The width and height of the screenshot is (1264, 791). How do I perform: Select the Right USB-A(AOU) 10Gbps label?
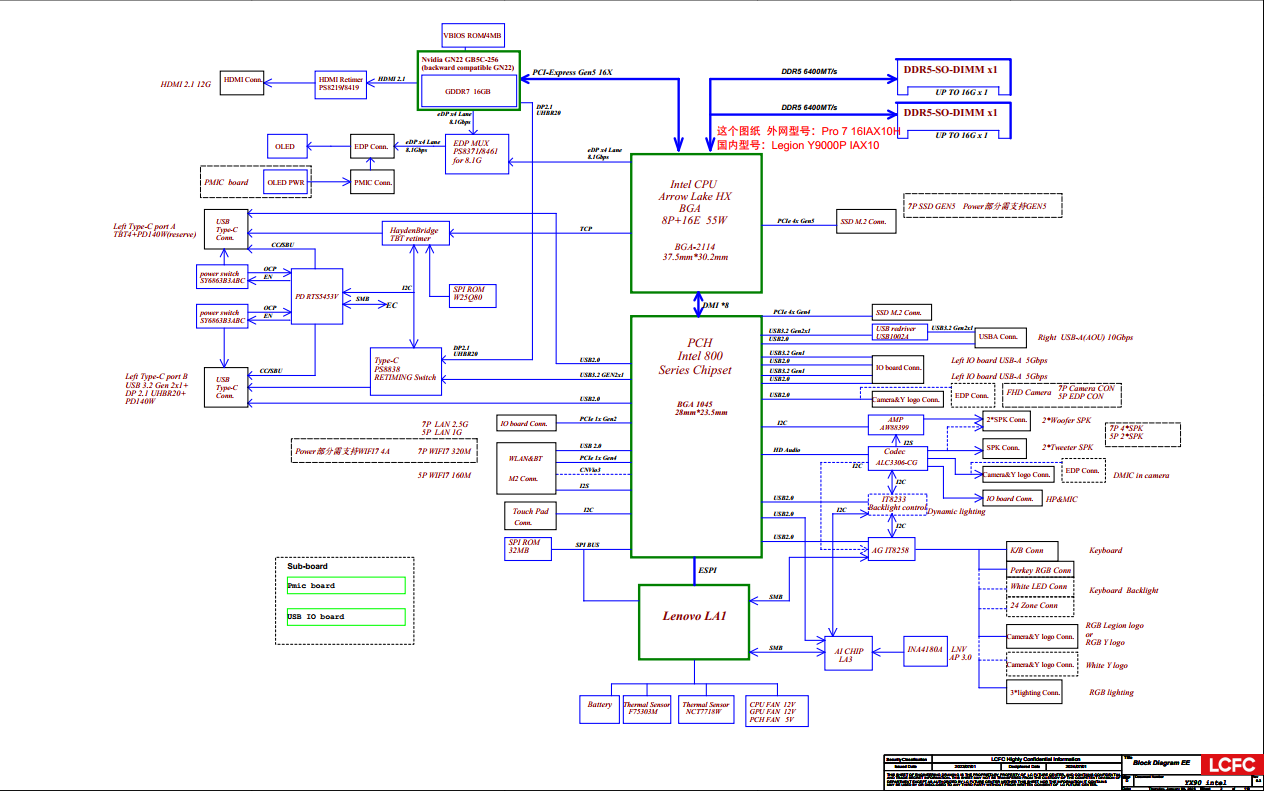click(x=1086, y=338)
